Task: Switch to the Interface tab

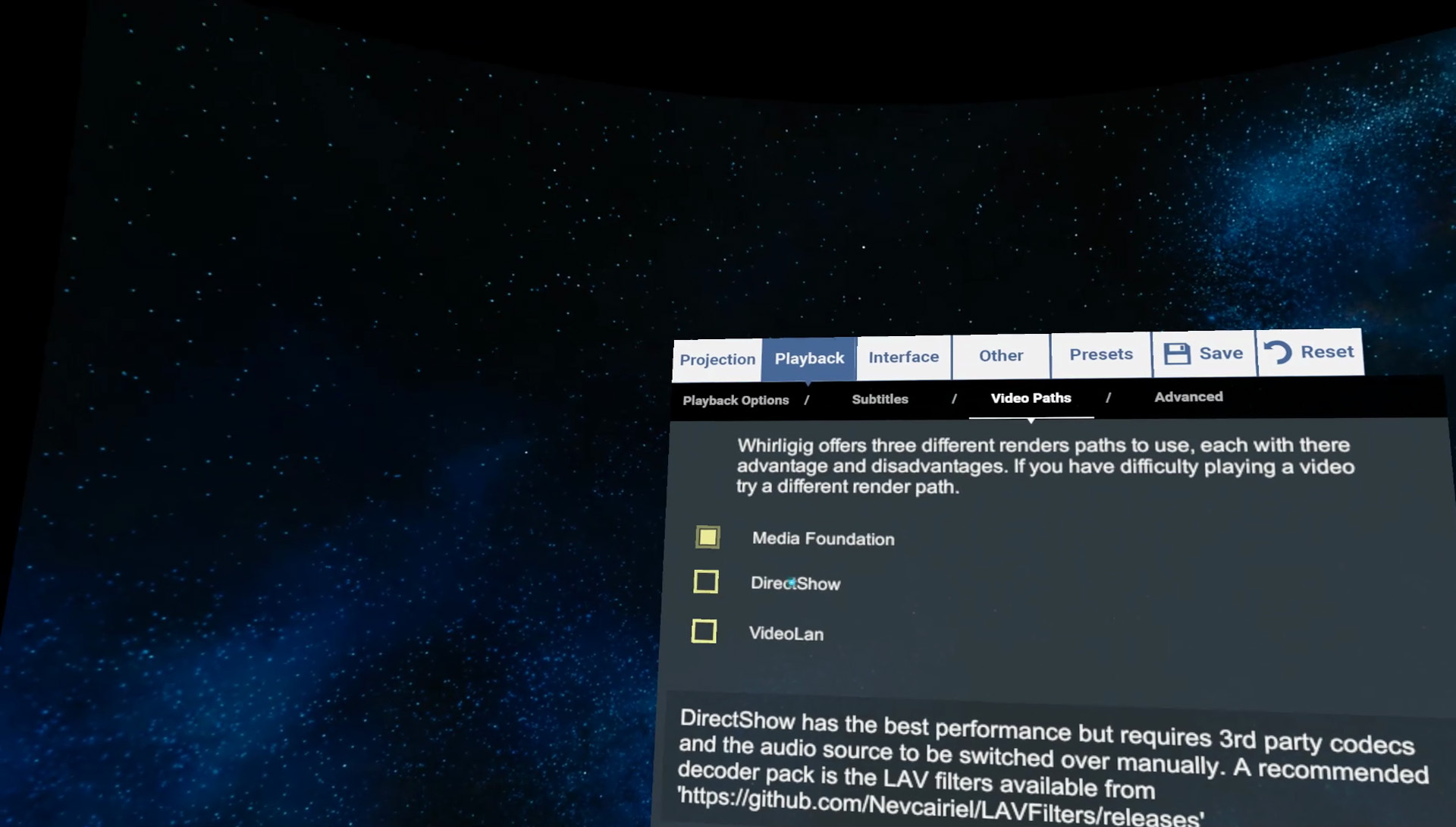Action: (903, 357)
